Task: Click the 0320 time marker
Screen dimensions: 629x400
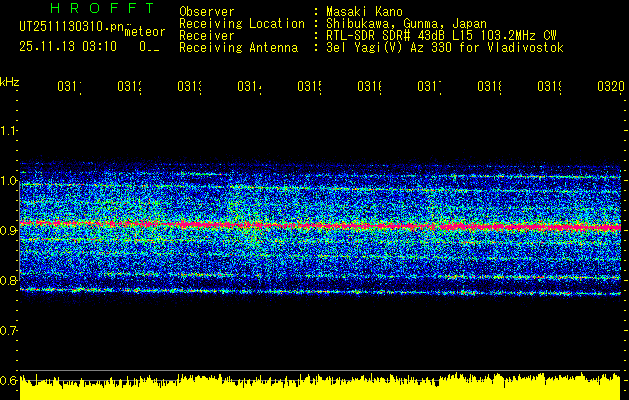Action: pyautogui.click(x=610, y=87)
